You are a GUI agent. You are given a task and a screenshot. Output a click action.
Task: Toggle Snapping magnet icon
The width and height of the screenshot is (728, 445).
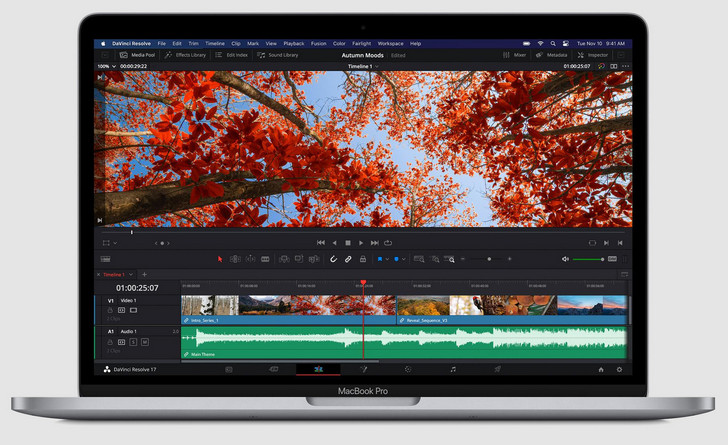333,259
